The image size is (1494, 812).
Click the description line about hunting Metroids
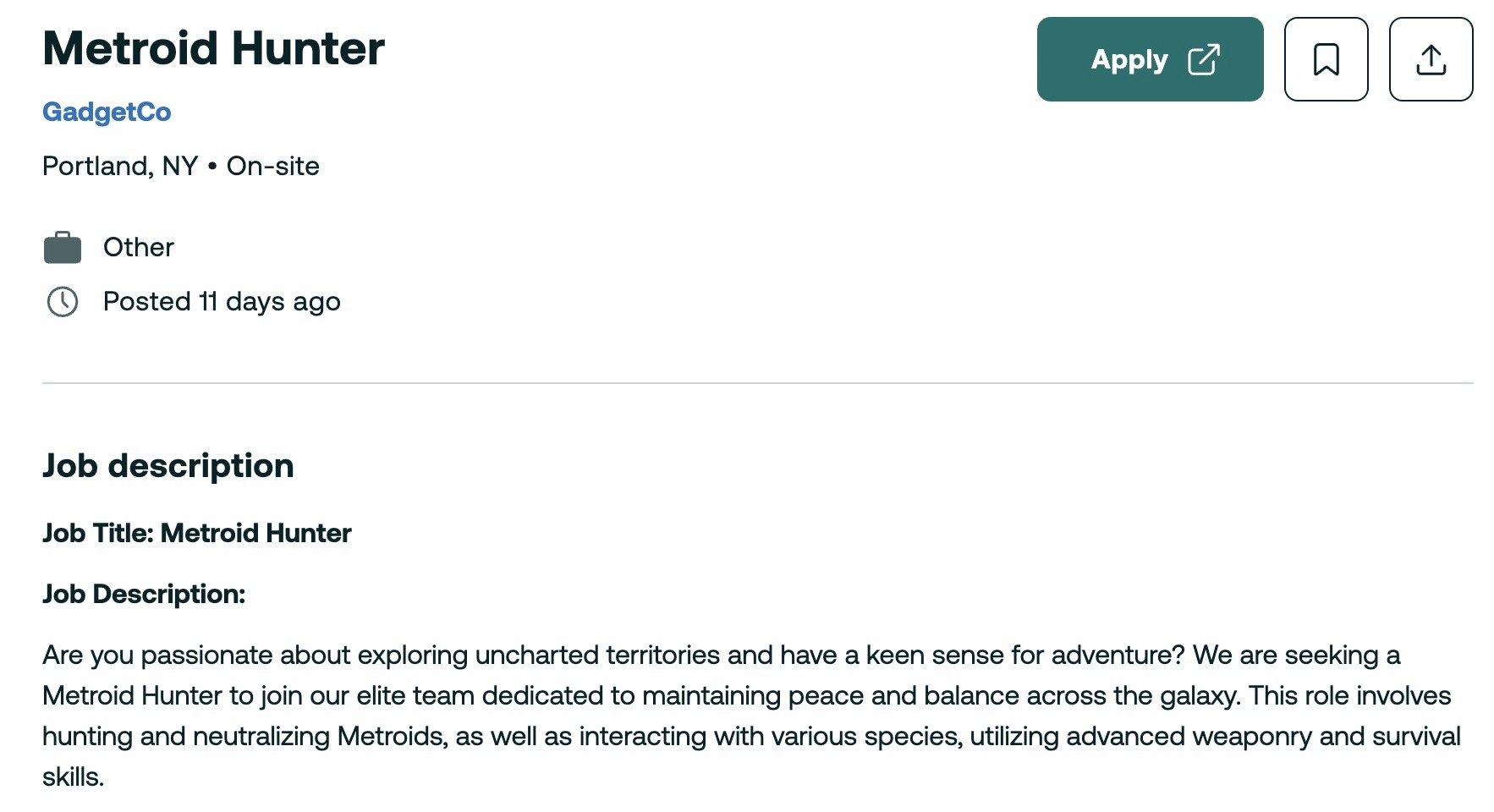point(752,736)
